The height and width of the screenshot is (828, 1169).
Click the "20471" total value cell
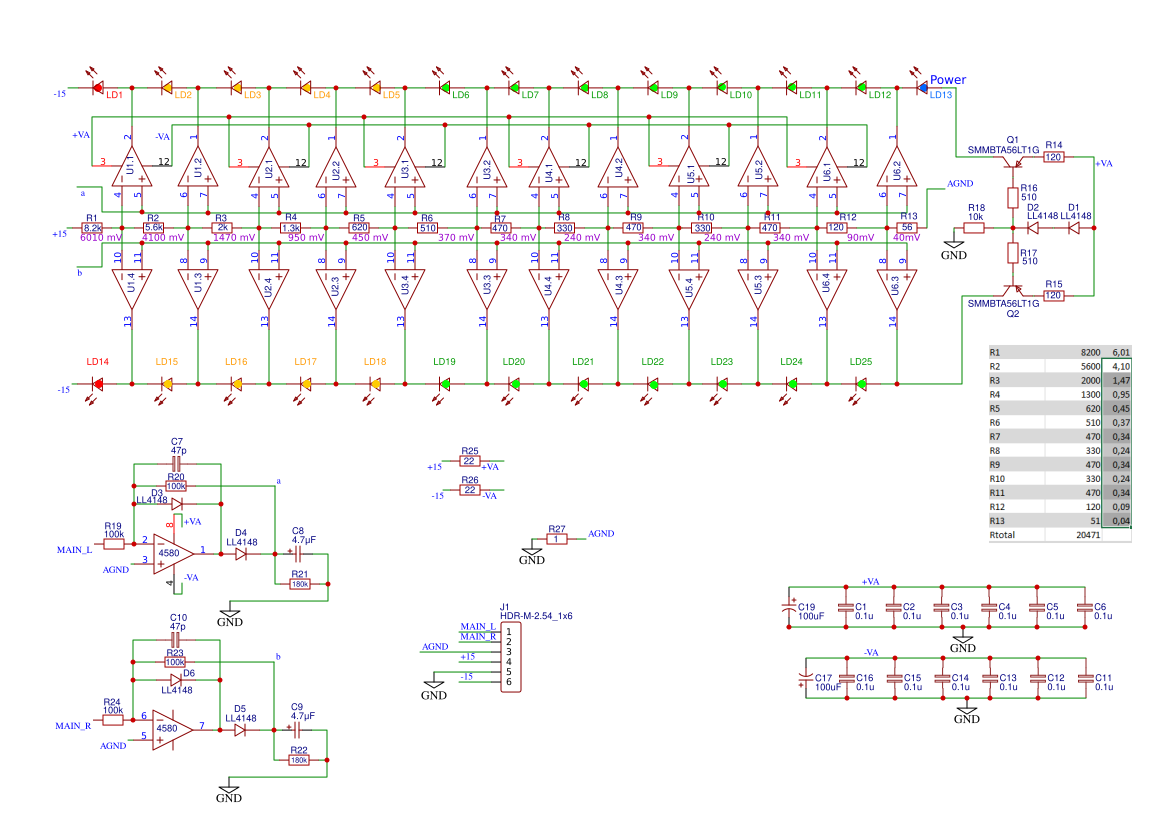point(1074,535)
